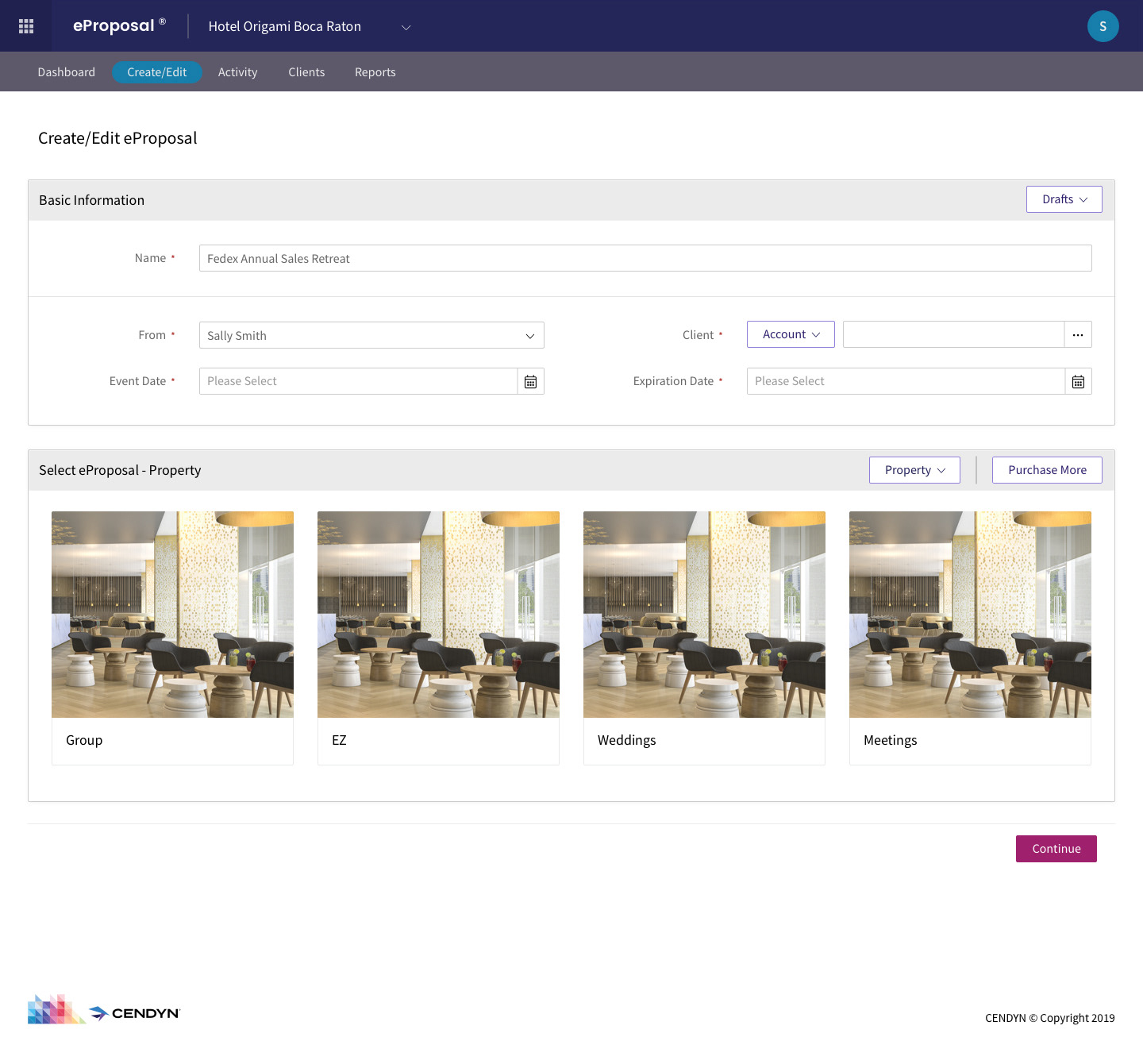
Task: Click the Group card label
Action: 84,740
